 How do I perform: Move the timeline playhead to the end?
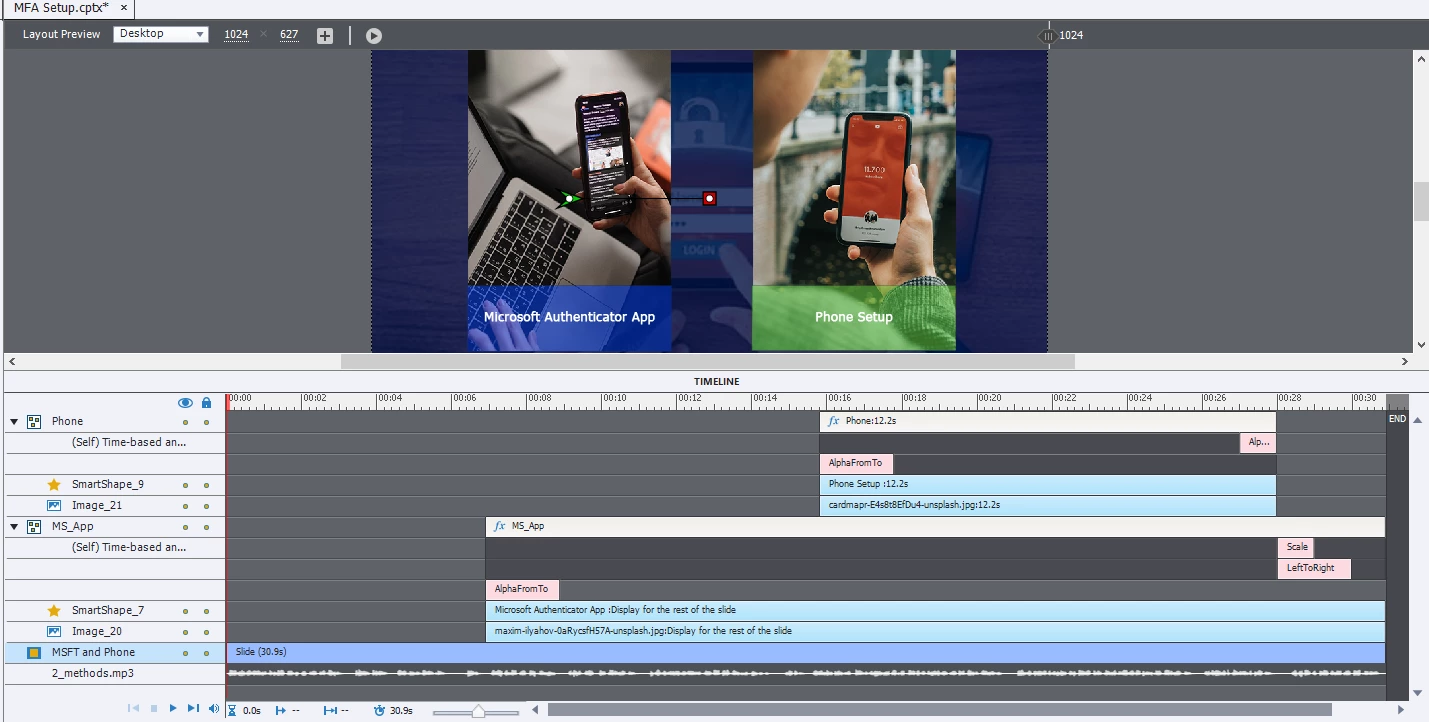(193, 709)
